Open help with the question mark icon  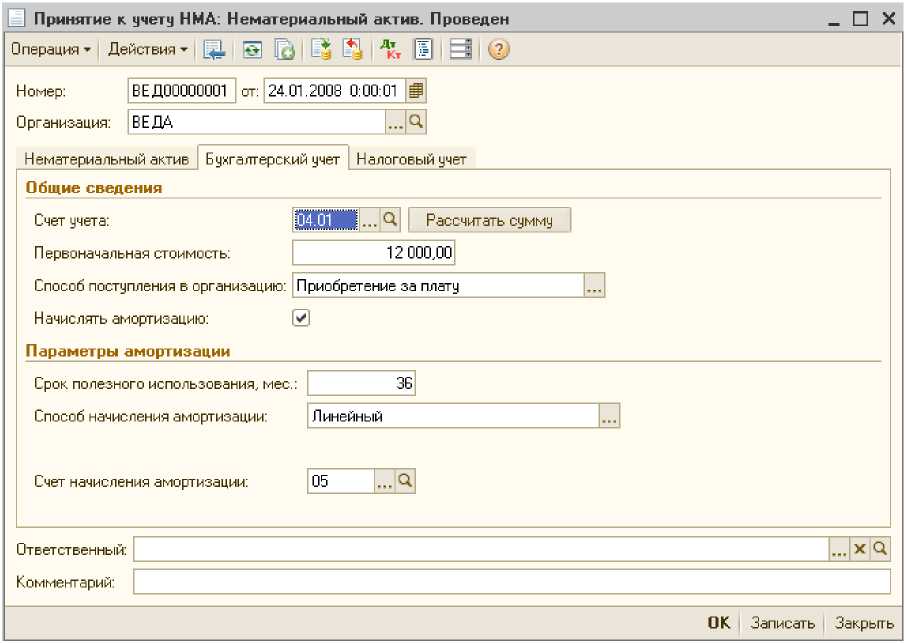pyautogui.click(x=499, y=49)
